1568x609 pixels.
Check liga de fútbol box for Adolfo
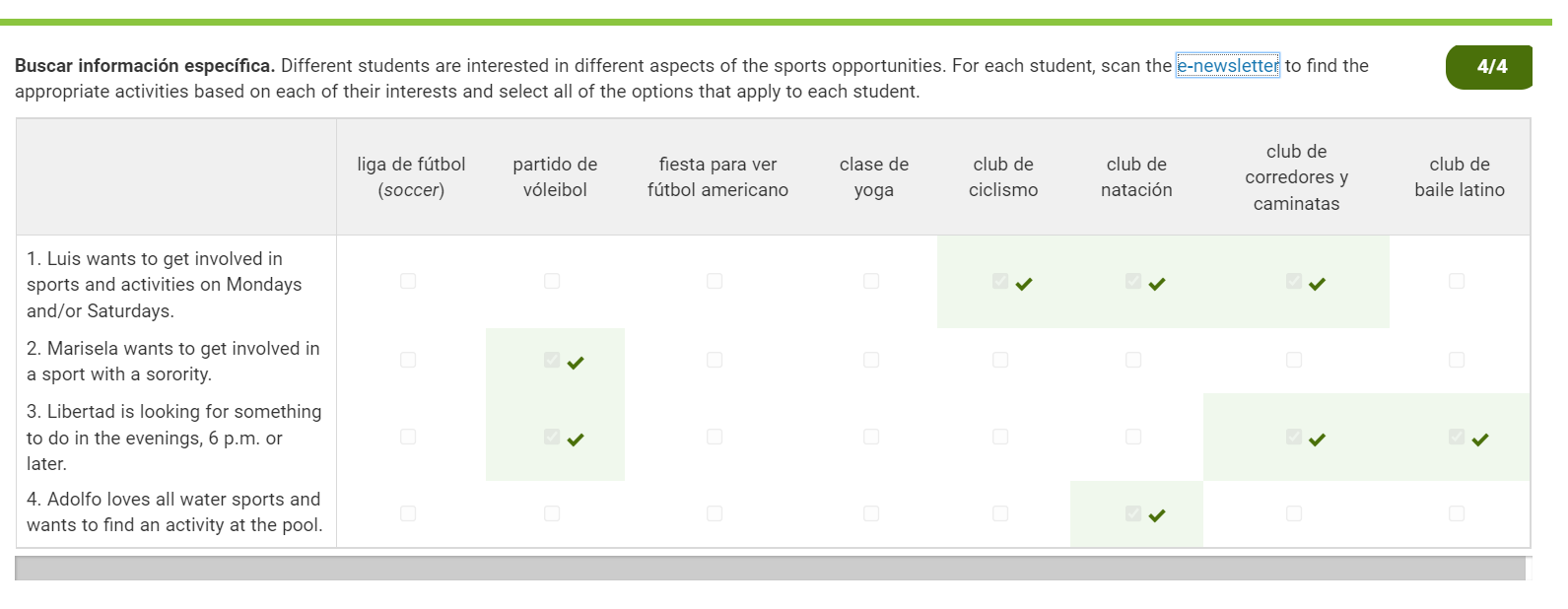point(408,513)
